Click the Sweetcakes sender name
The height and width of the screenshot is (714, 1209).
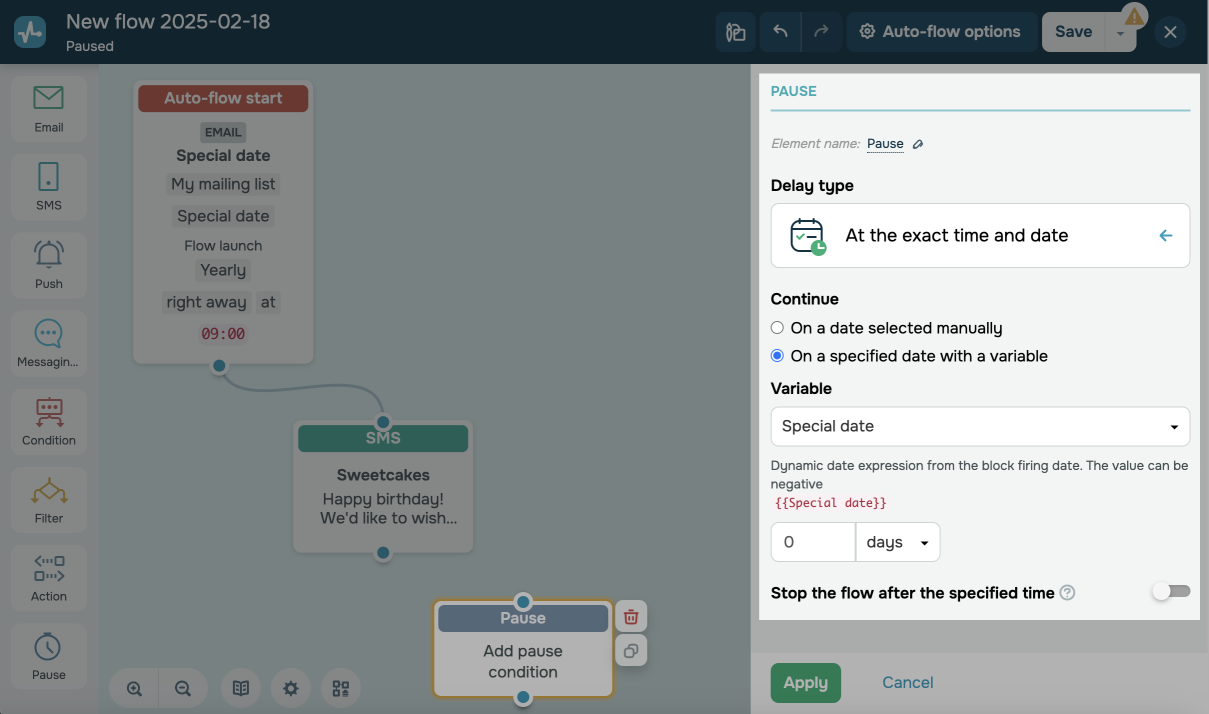383,475
